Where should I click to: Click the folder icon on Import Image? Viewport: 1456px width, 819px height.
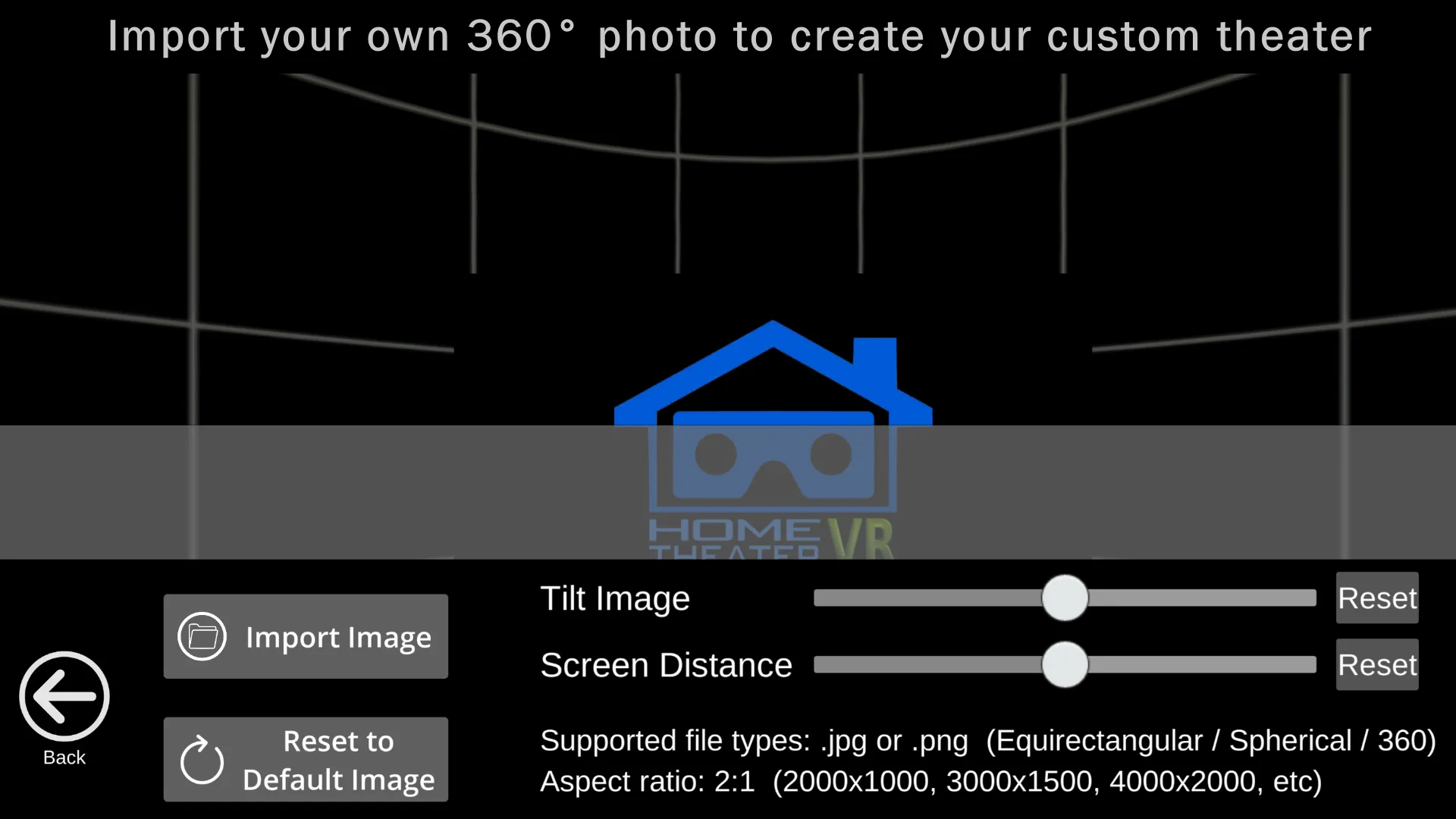204,636
